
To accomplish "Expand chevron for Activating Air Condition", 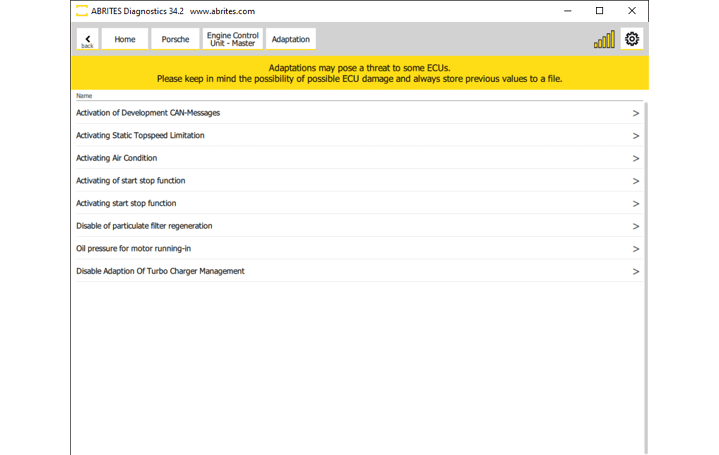I will (x=635, y=158).
